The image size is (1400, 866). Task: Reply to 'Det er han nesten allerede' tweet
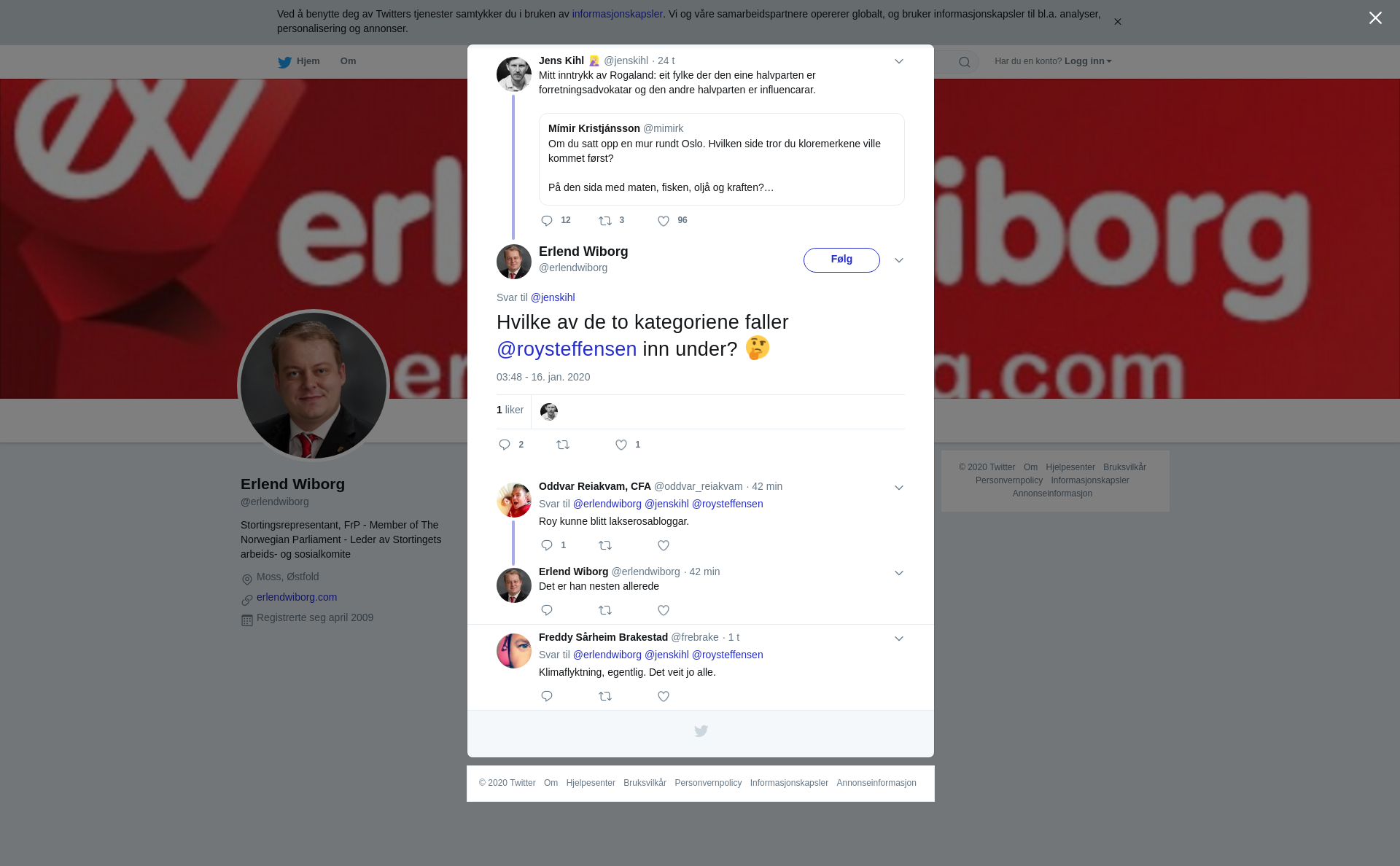[547, 610]
